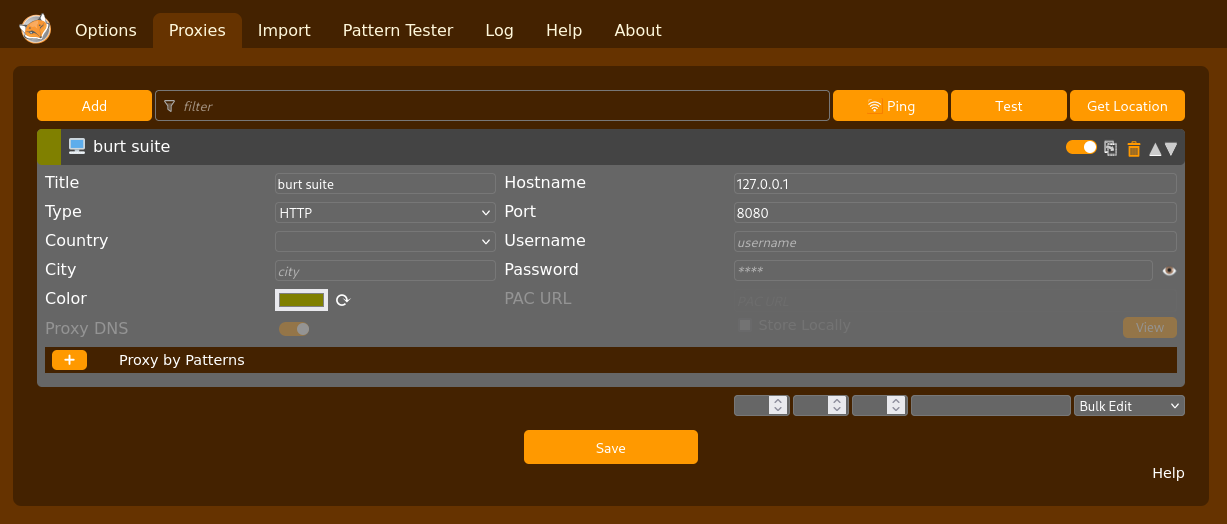Click the Get Location button
This screenshot has height=524, width=1227.
pos(1127,106)
